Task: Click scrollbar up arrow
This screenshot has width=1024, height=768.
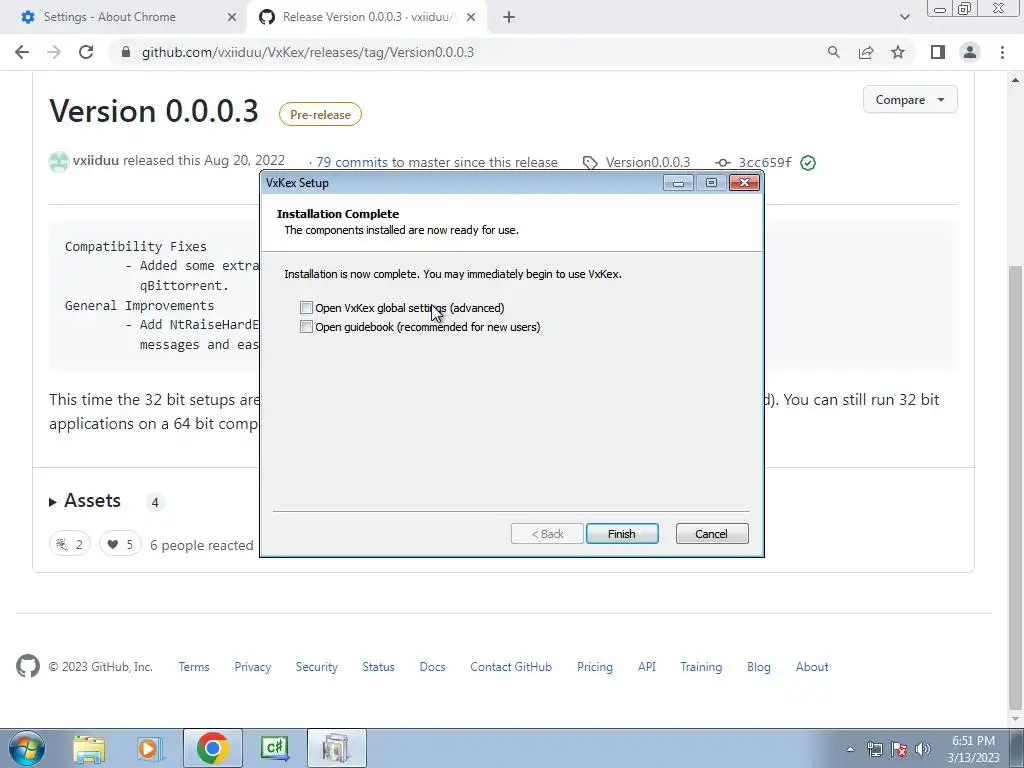Action: point(1015,80)
